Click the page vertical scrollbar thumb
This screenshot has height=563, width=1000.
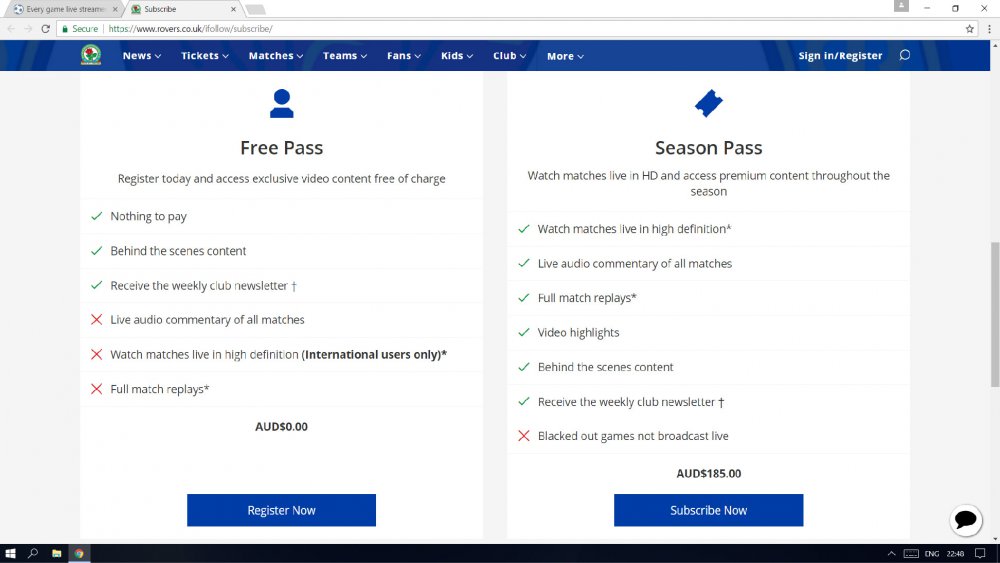pos(994,313)
